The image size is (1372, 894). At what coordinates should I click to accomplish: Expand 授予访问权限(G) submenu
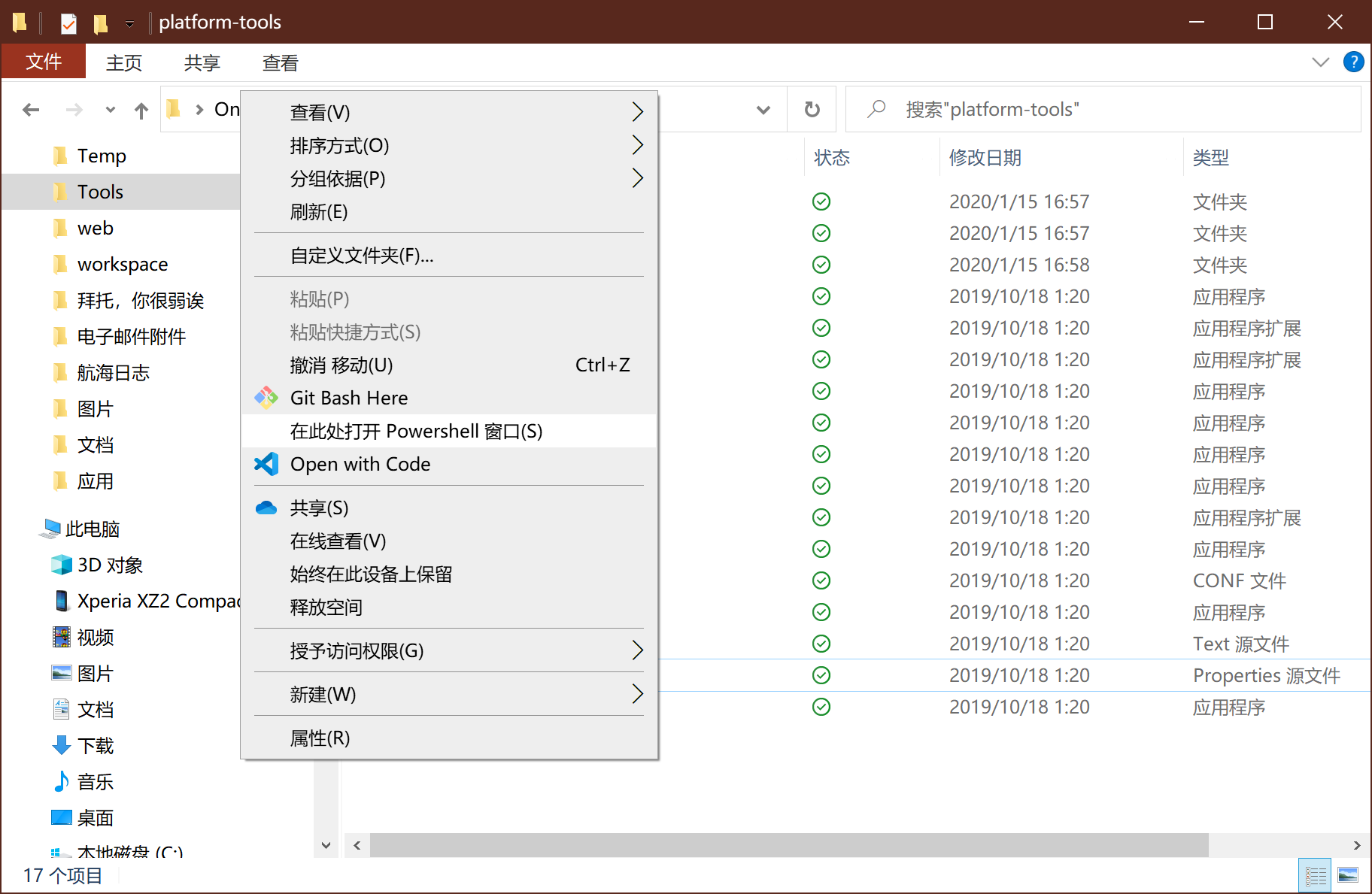pyautogui.click(x=449, y=650)
